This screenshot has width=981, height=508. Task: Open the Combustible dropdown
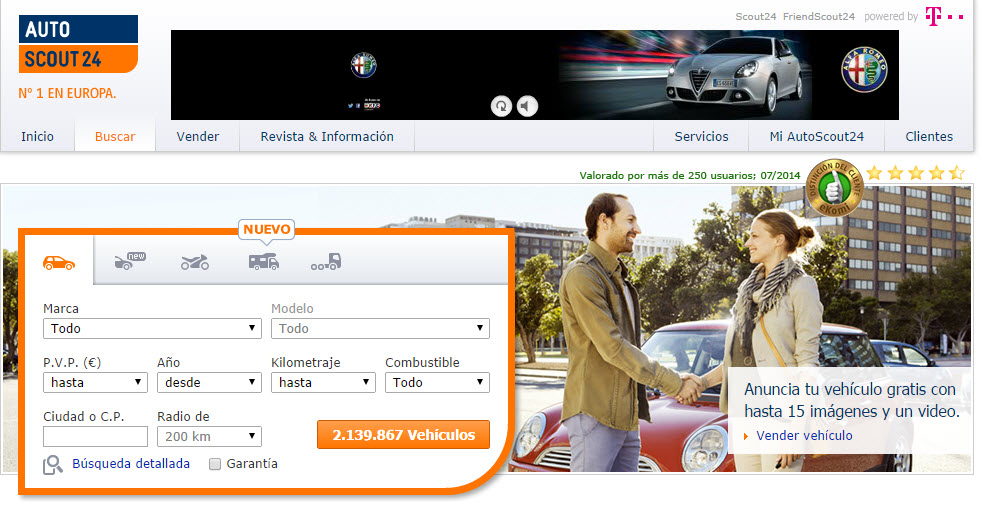click(x=437, y=382)
